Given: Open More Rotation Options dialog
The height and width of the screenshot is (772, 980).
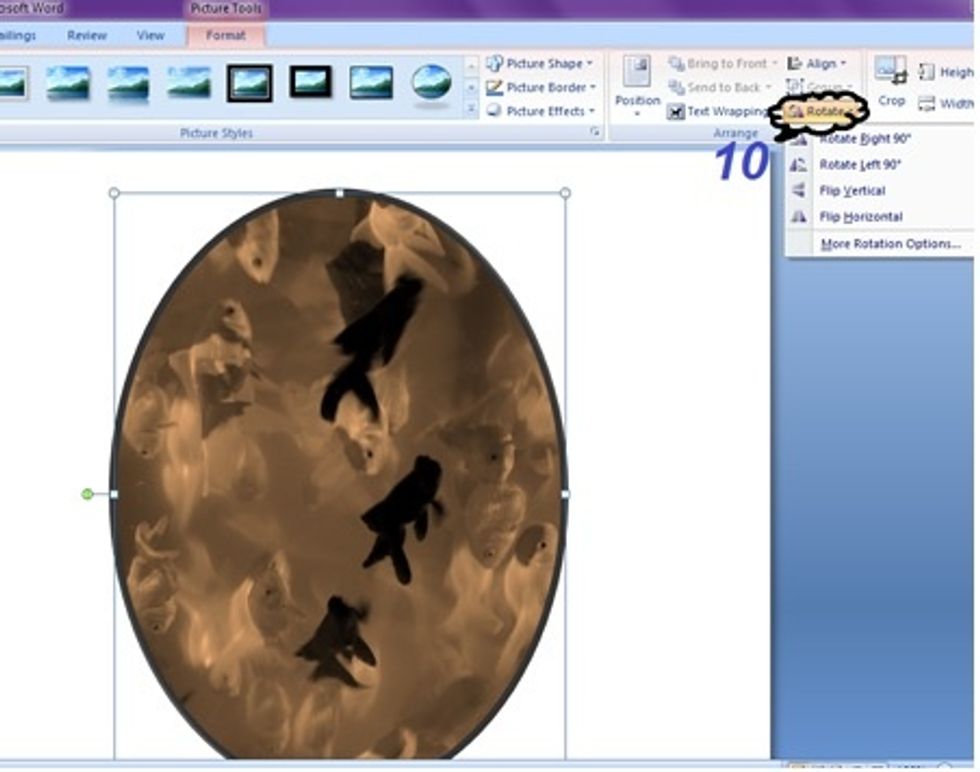Looking at the screenshot, I should [x=889, y=244].
